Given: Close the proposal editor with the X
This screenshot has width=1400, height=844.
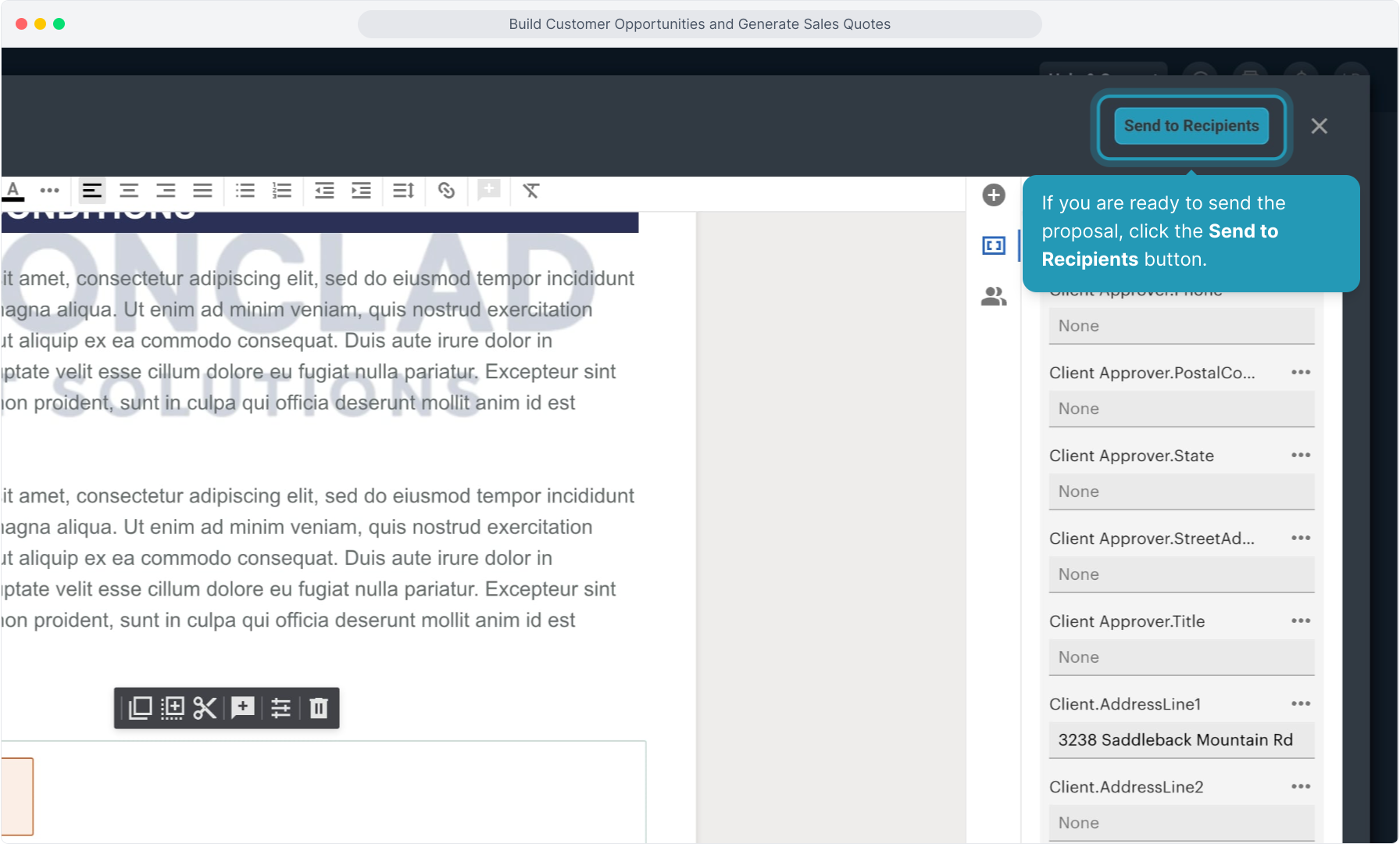Looking at the screenshot, I should (x=1320, y=126).
